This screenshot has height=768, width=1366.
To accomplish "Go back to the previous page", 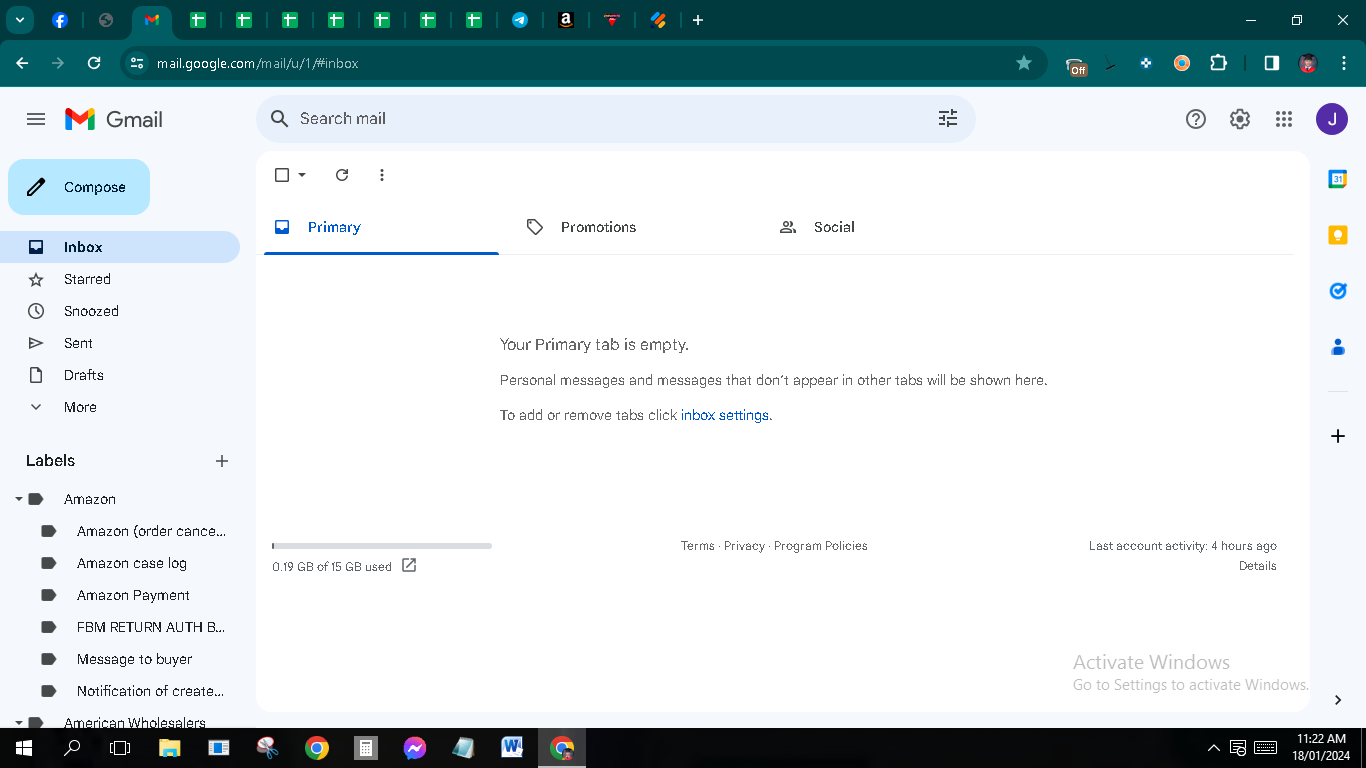I will (x=22, y=63).
